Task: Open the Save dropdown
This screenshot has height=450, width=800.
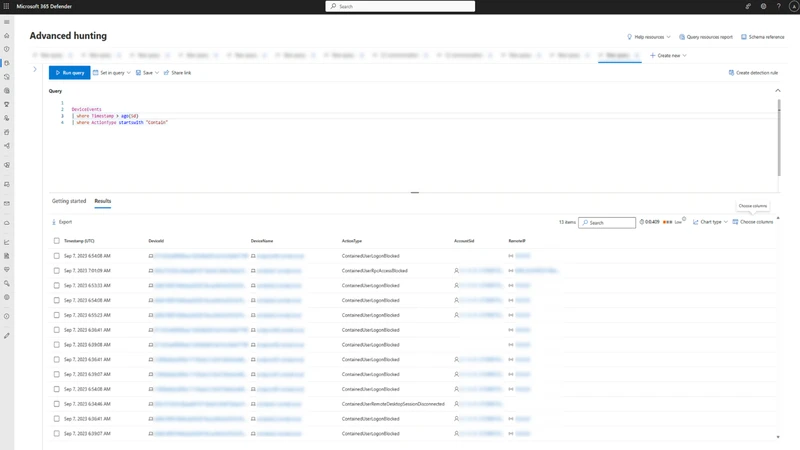Action: (147, 73)
